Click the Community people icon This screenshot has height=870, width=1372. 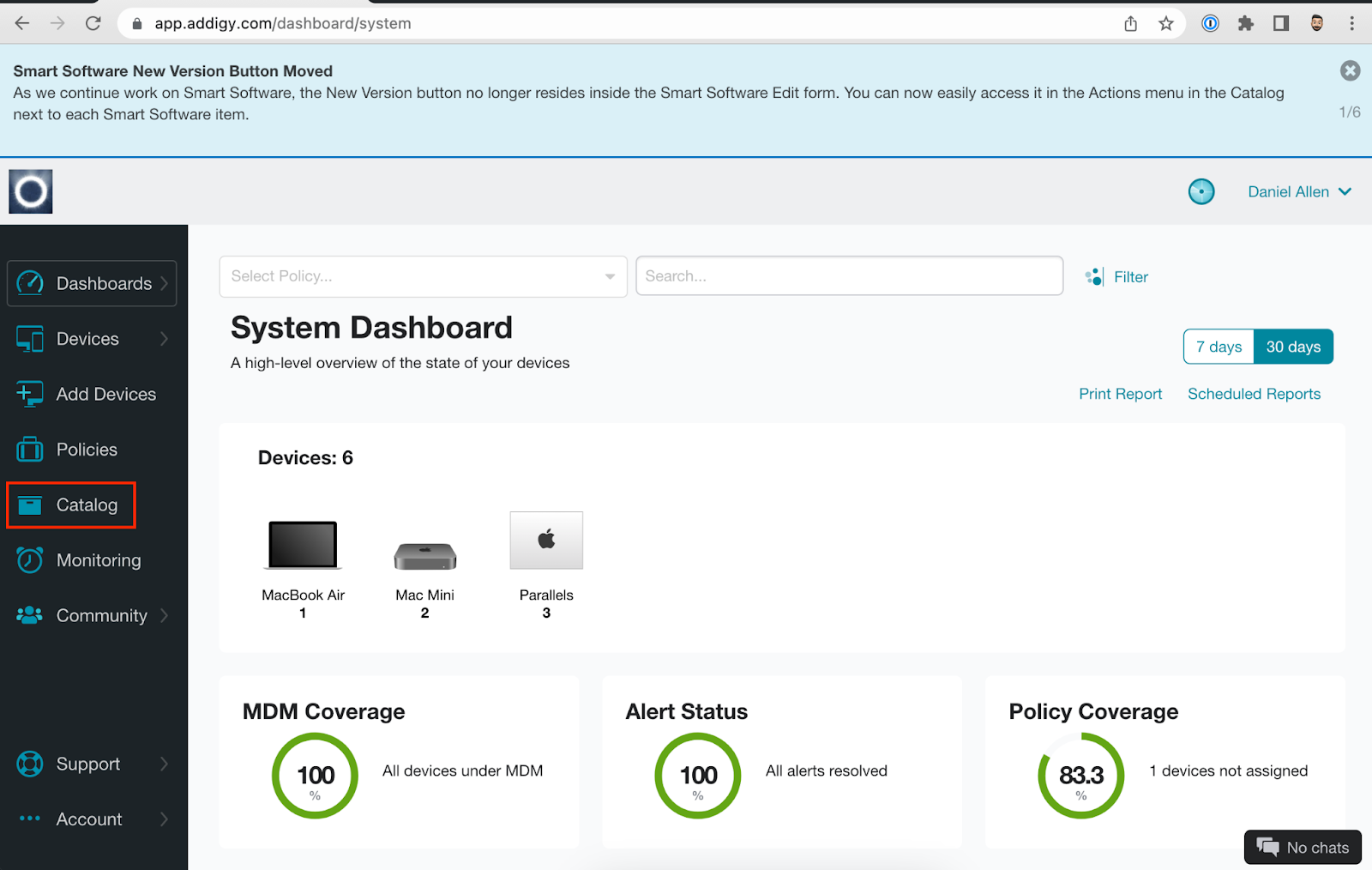click(x=29, y=615)
